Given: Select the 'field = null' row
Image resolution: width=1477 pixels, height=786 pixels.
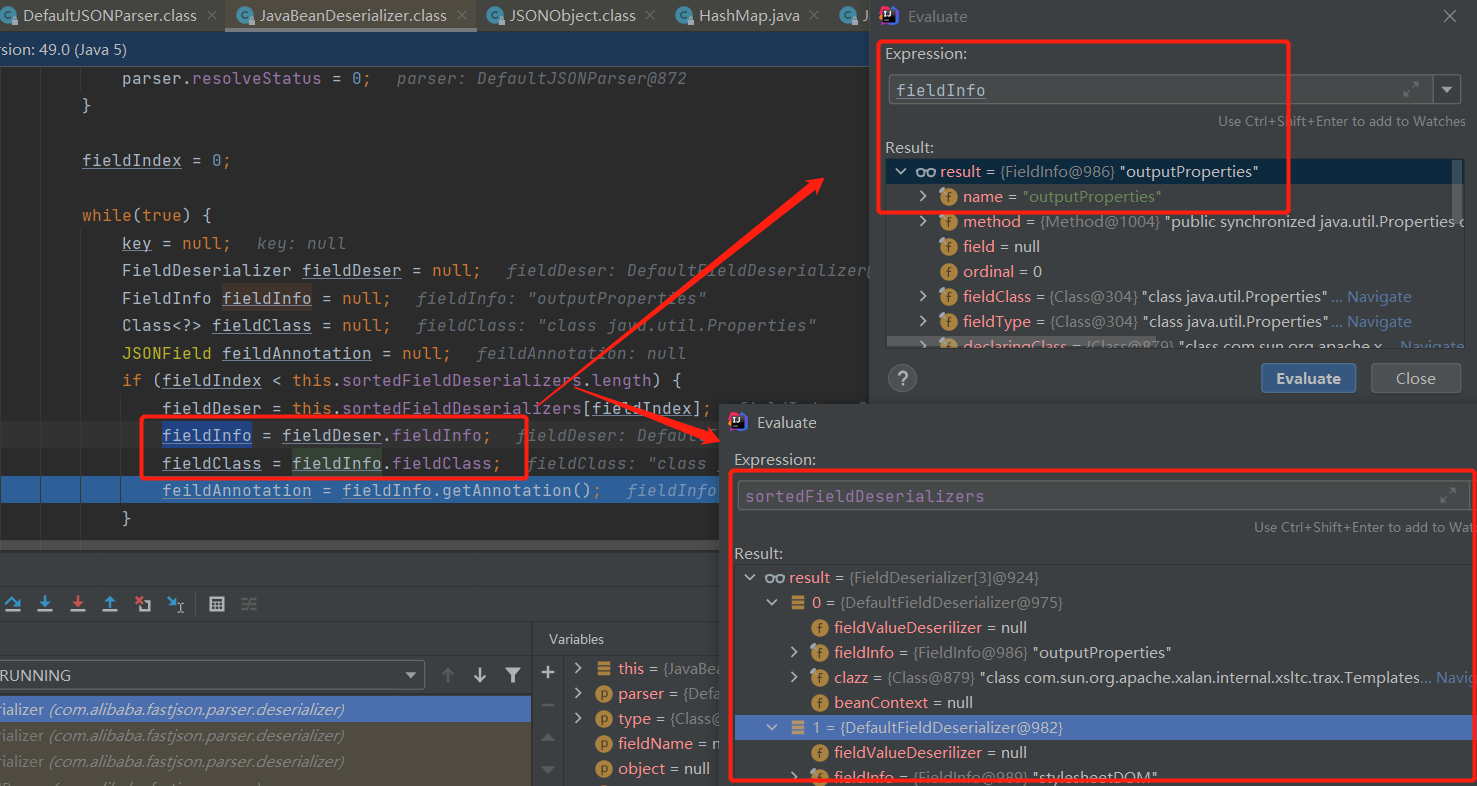Looking at the screenshot, I should tap(1001, 247).
